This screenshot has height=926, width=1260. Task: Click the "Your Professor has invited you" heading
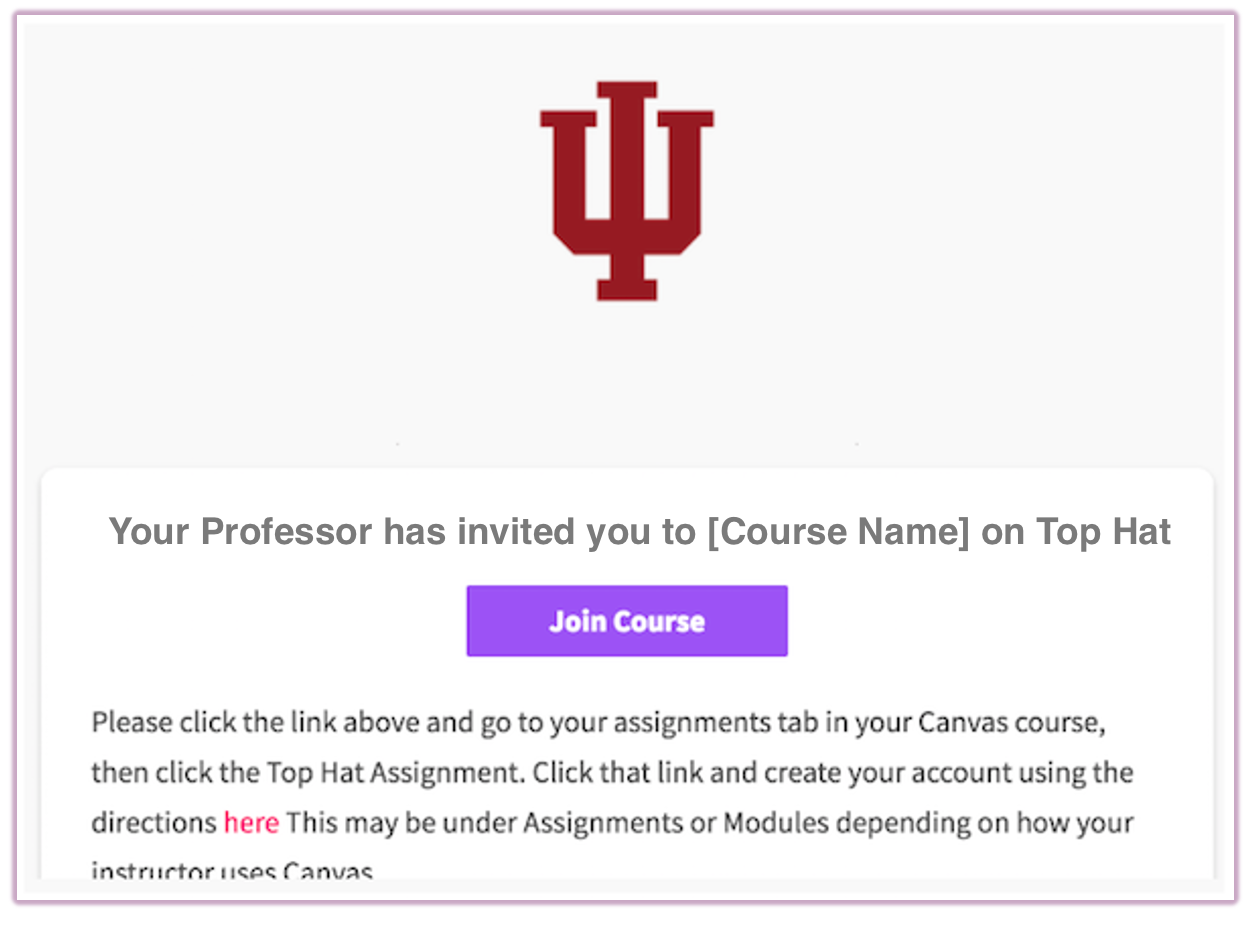pos(639,531)
